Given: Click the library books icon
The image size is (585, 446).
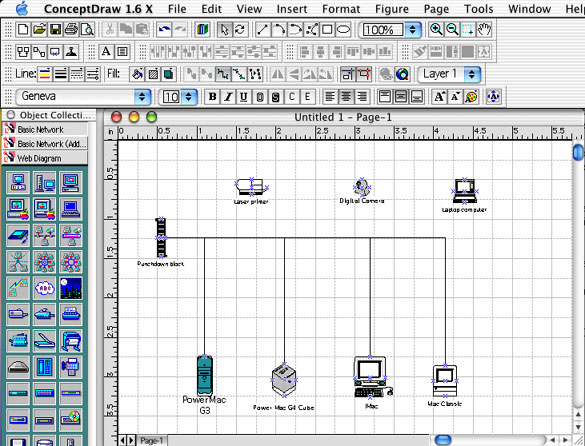Looking at the screenshot, I should pos(202,29).
